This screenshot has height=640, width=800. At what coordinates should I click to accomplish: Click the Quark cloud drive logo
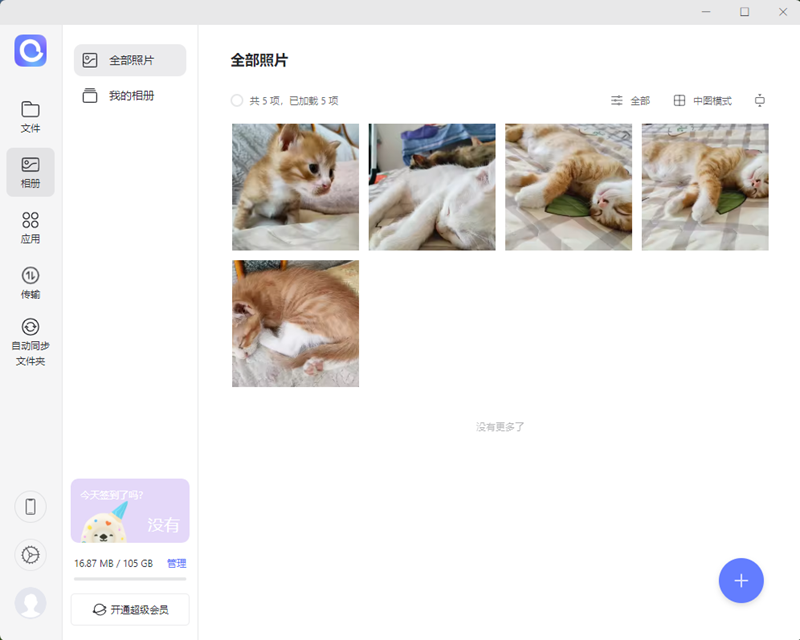tap(31, 51)
